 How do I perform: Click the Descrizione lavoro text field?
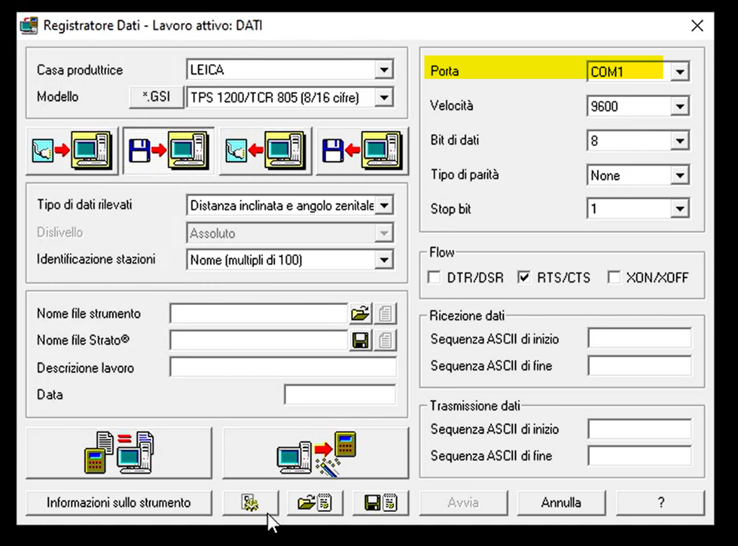[282, 368]
